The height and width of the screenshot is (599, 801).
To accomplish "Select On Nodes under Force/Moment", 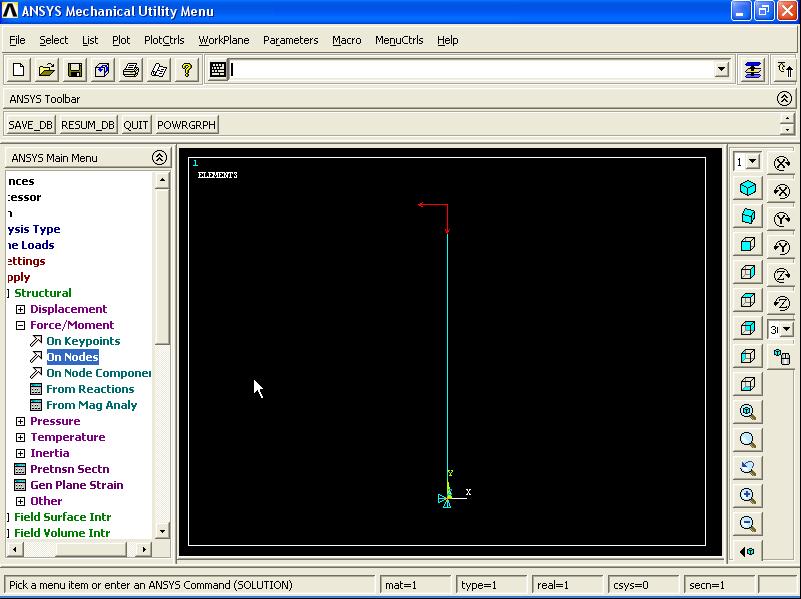I will point(73,357).
